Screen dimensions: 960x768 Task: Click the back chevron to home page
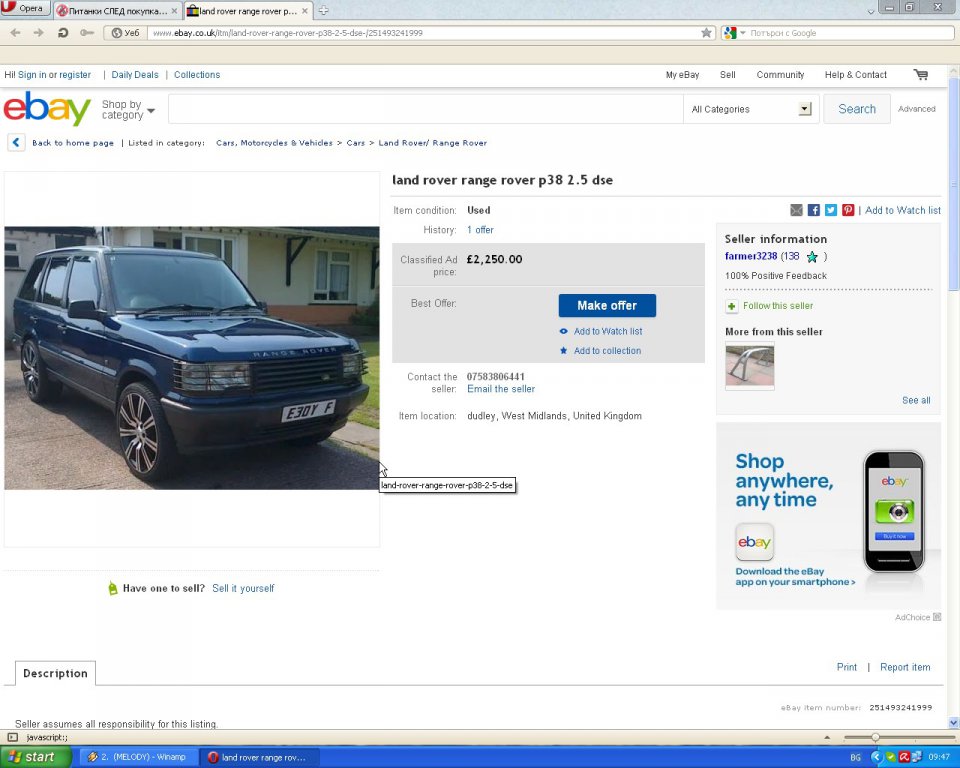pos(16,143)
